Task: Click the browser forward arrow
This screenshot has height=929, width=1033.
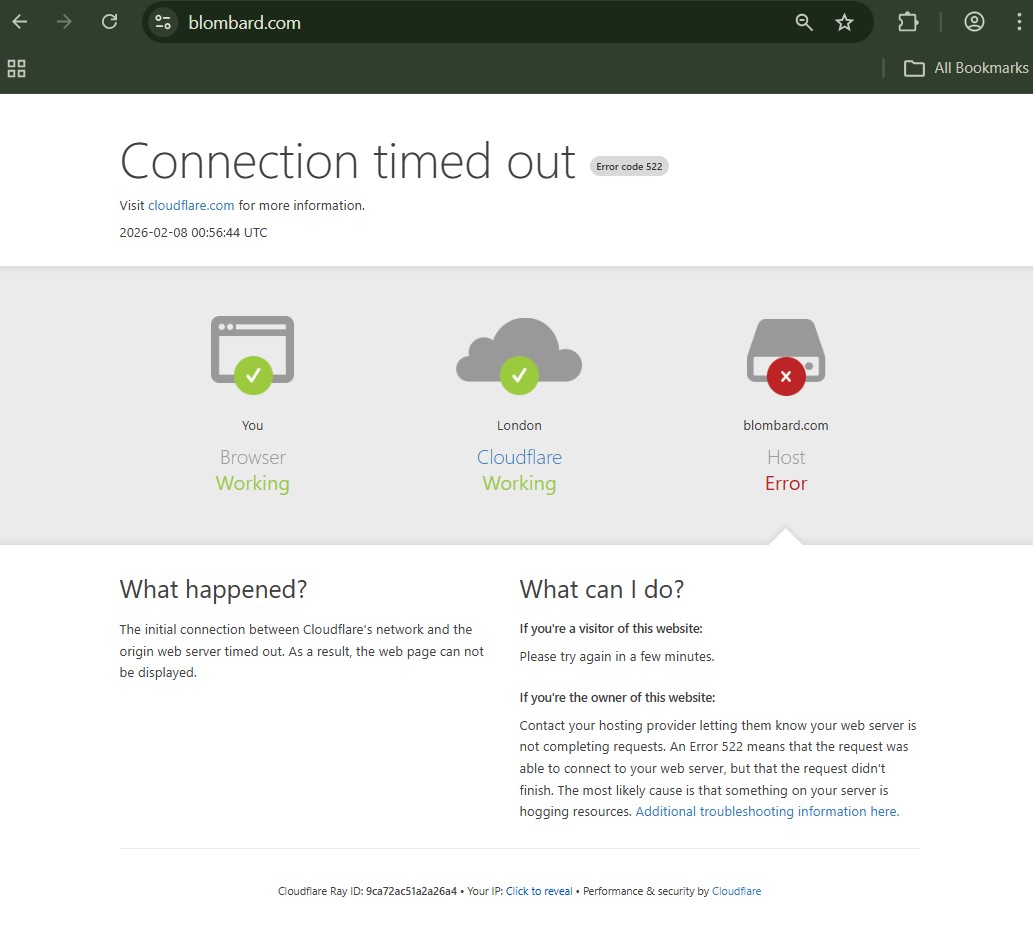Action: 65,22
